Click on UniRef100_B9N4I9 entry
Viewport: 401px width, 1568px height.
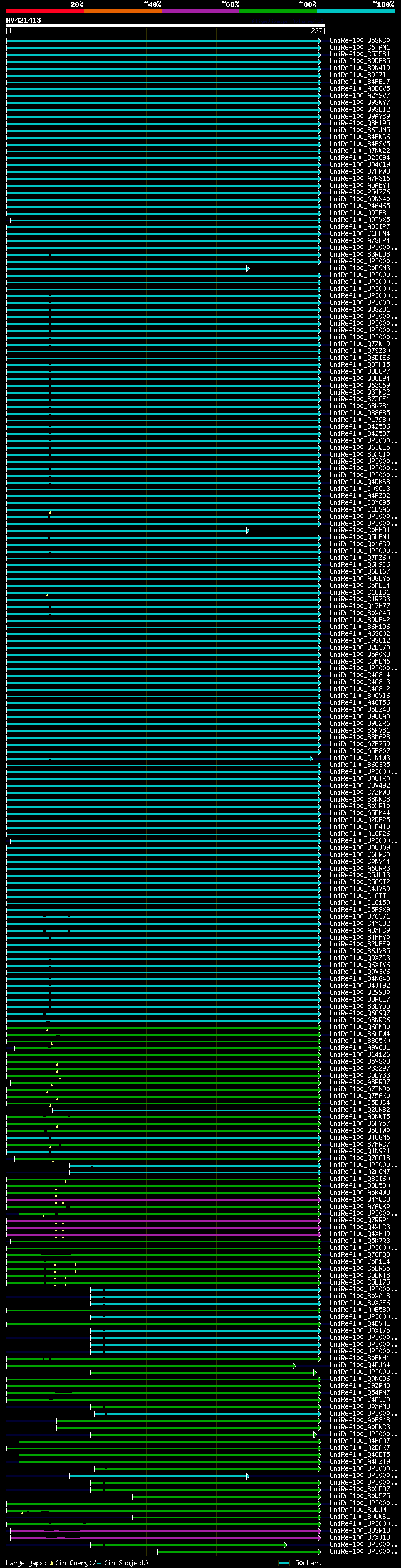[360, 68]
